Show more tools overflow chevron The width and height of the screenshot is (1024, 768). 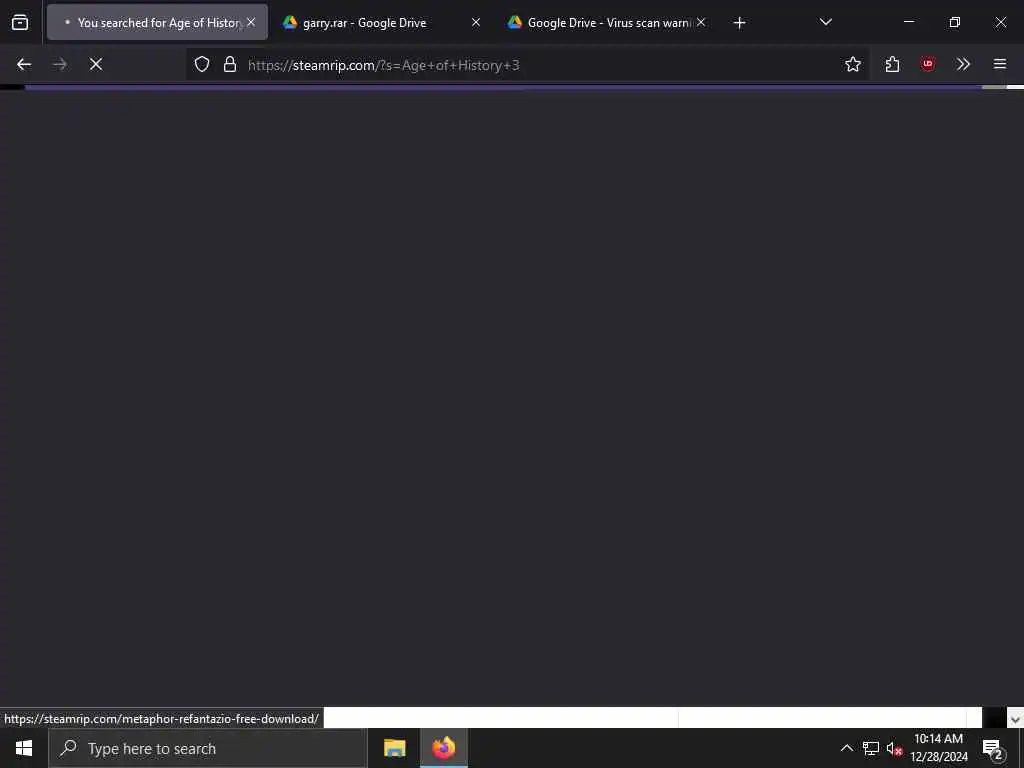(x=963, y=64)
